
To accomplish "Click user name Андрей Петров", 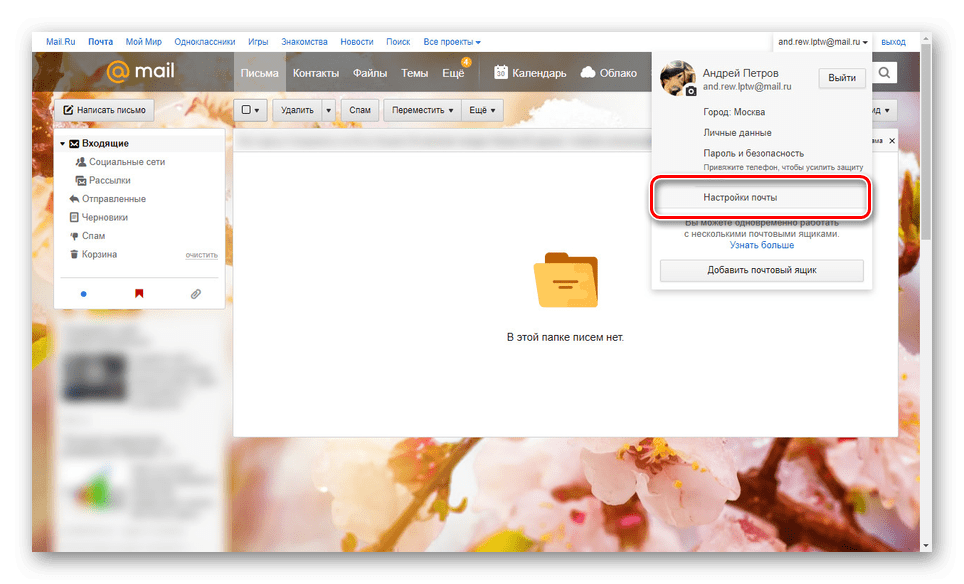I will pyautogui.click(x=740, y=73).
